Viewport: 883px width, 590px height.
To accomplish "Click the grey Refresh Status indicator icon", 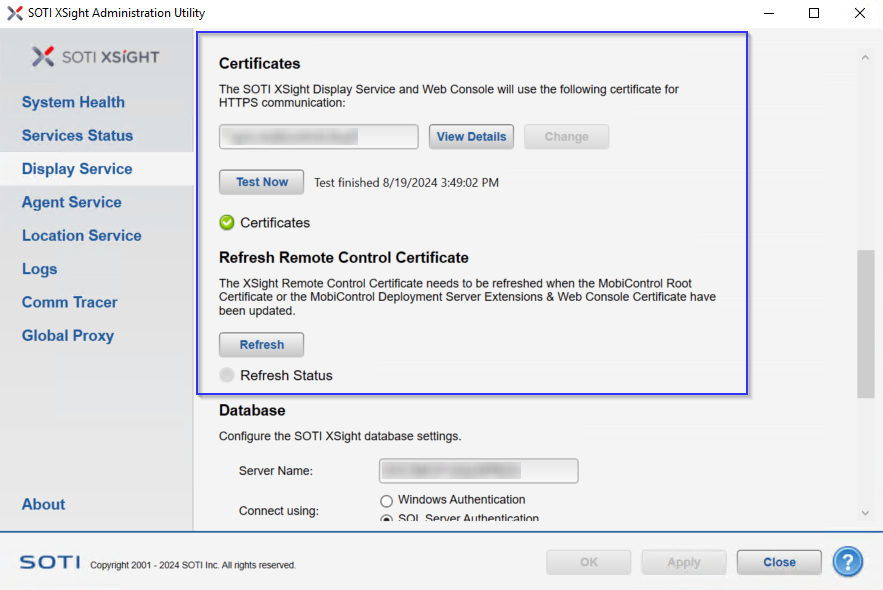I will pos(226,375).
